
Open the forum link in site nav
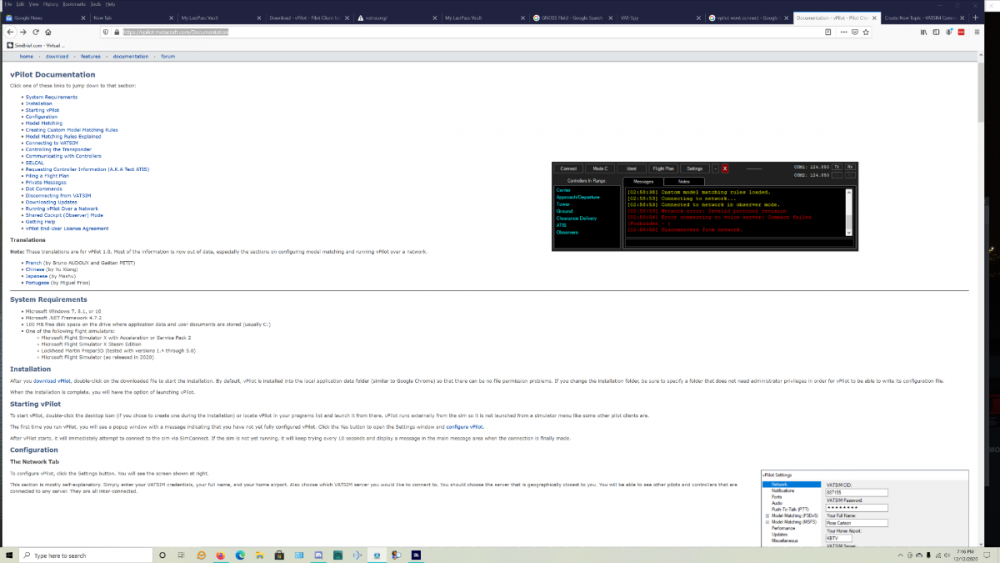(x=168, y=56)
